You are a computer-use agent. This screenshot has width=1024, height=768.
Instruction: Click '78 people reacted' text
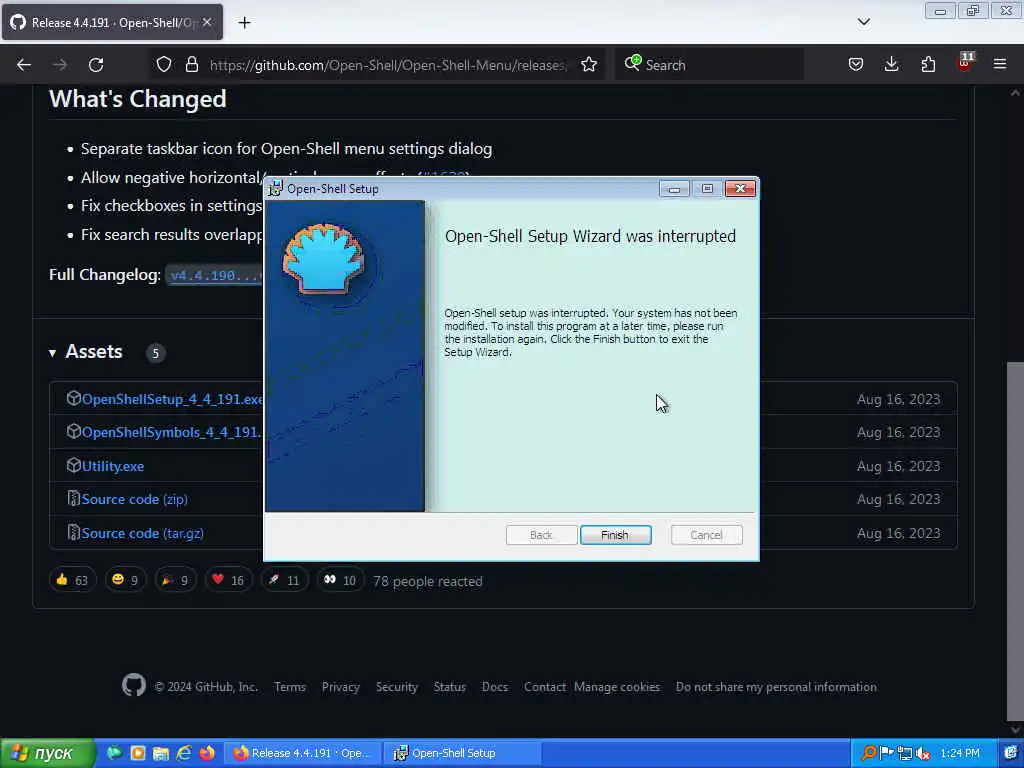[x=428, y=581]
